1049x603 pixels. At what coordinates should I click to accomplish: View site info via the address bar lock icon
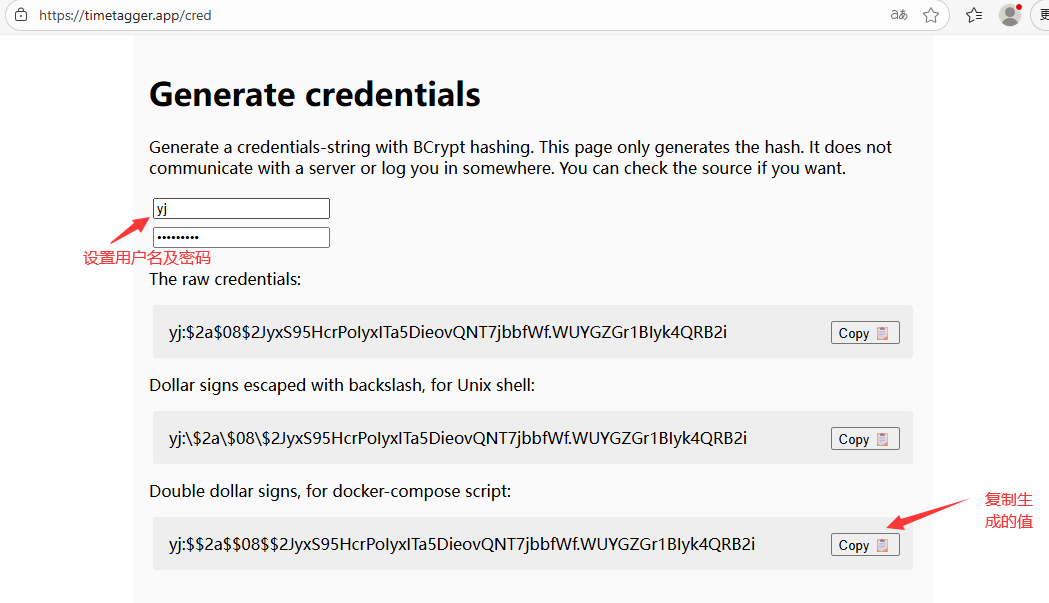(21, 15)
